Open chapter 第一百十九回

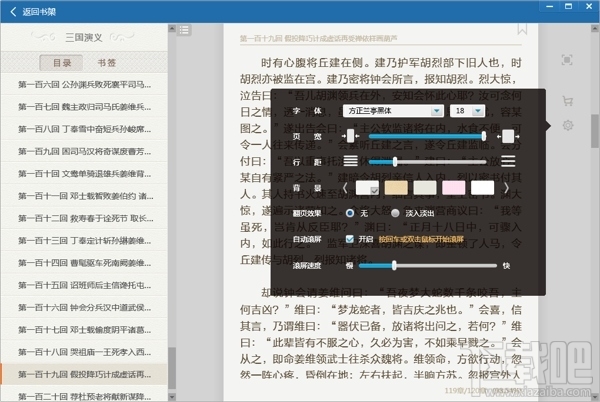[x=84, y=374]
